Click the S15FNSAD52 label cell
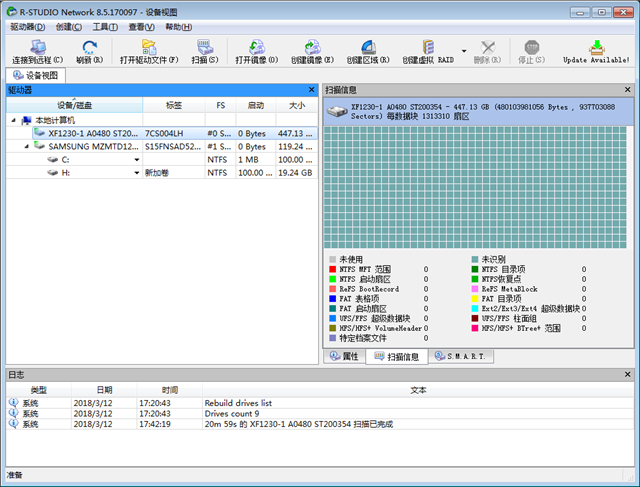The width and height of the screenshot is (640, 487). [x=173, y=146]
